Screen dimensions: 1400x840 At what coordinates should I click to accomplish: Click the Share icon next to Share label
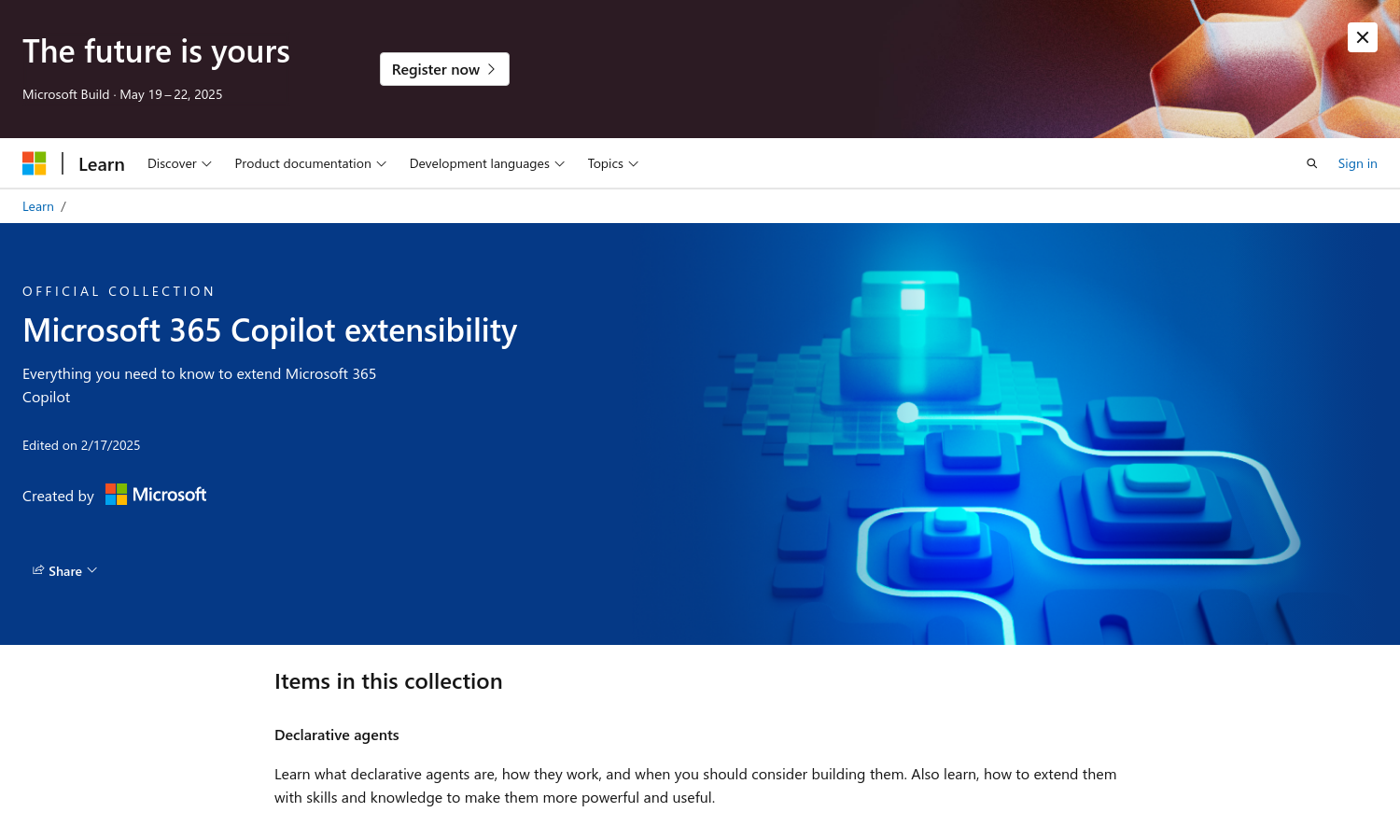(x=37, y=569)
